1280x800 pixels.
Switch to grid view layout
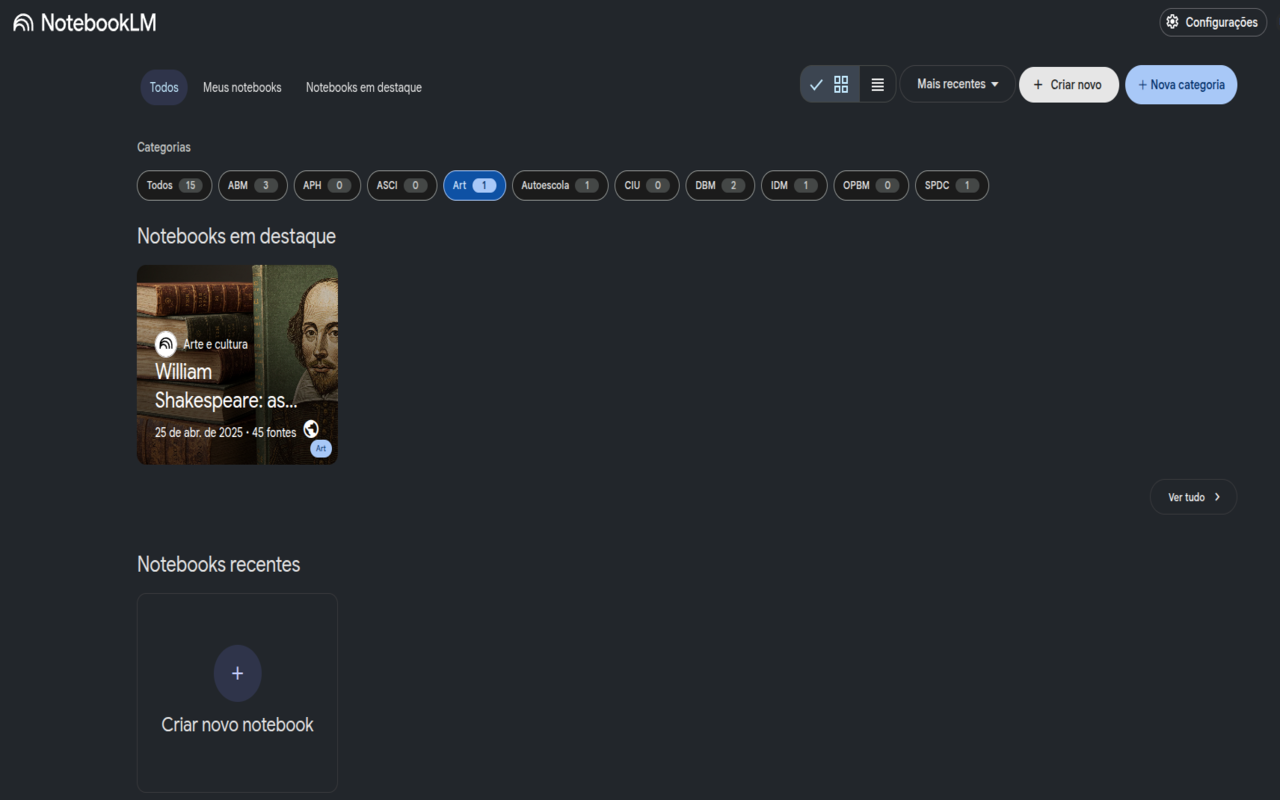coord(841,84)
